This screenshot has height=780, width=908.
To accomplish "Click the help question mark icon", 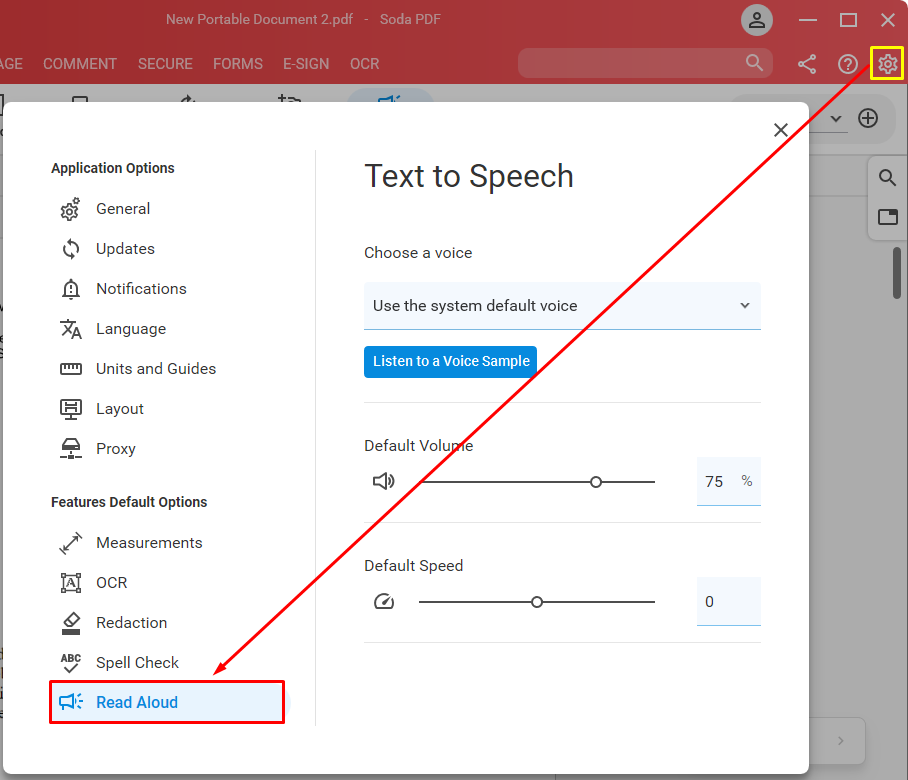I will pyautogui.click(x=848, y=64).
